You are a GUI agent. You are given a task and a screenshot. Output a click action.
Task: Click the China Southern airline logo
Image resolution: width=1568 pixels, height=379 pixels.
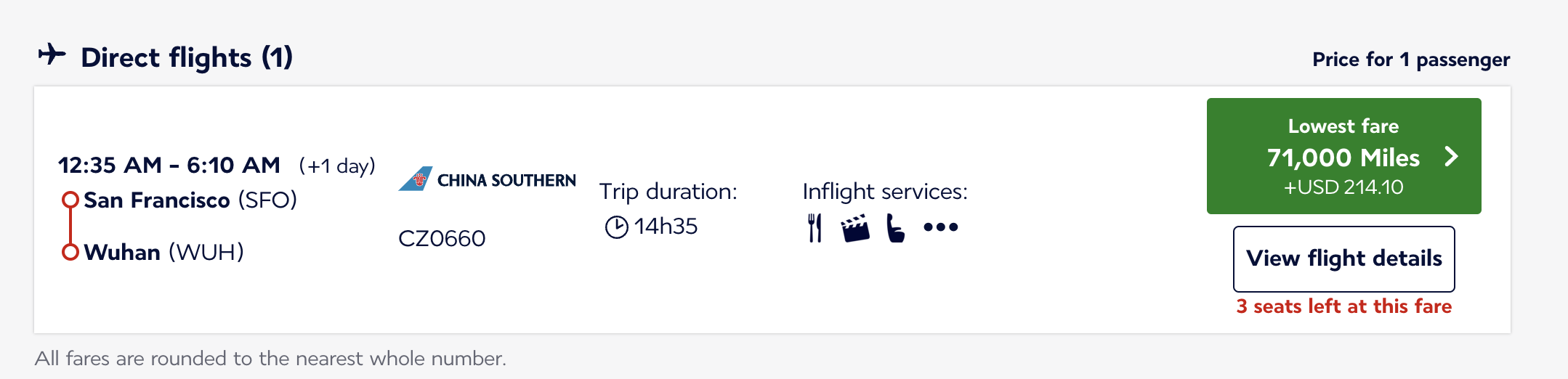(487, 179)
